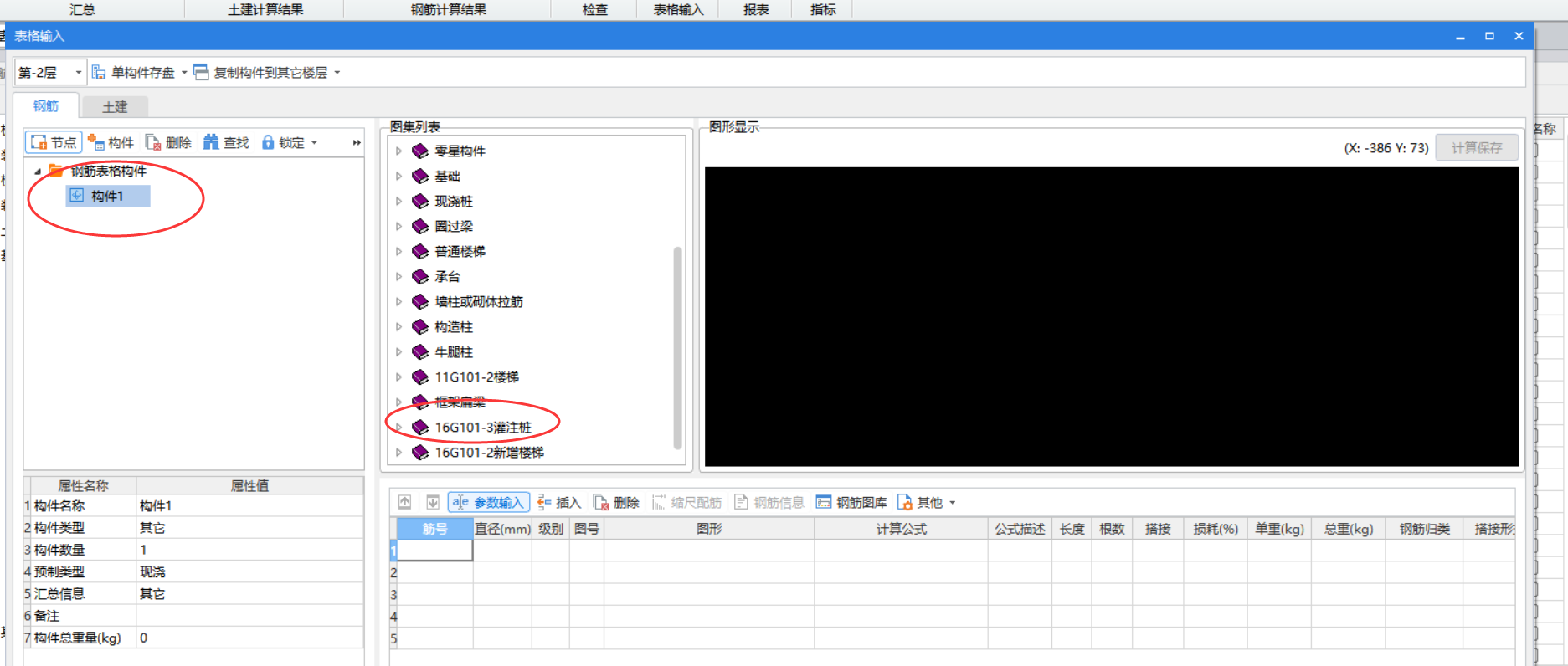Click the 计算保存 button
The height and width of the screenshot is (666, 1568).
click(1477, 147)
